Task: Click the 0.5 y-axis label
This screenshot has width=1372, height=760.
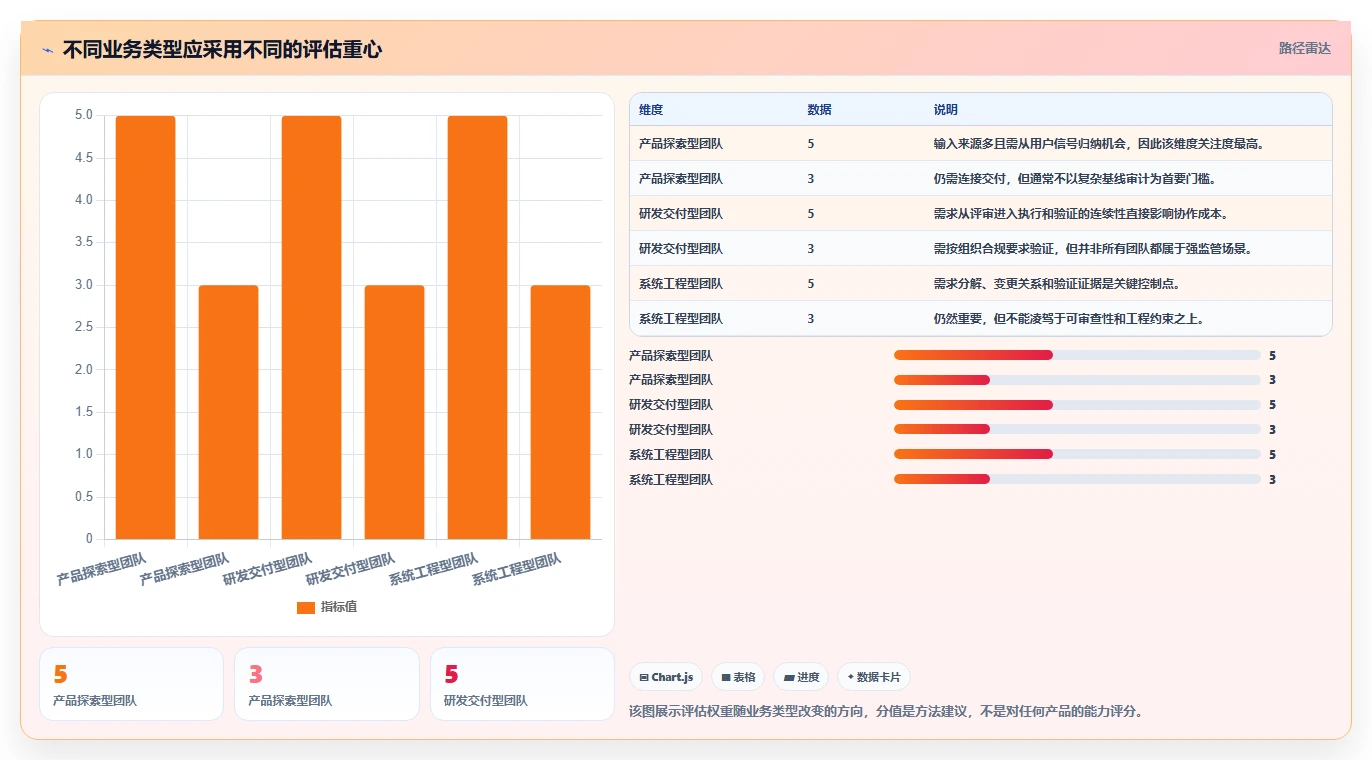Action: [83, 497]
